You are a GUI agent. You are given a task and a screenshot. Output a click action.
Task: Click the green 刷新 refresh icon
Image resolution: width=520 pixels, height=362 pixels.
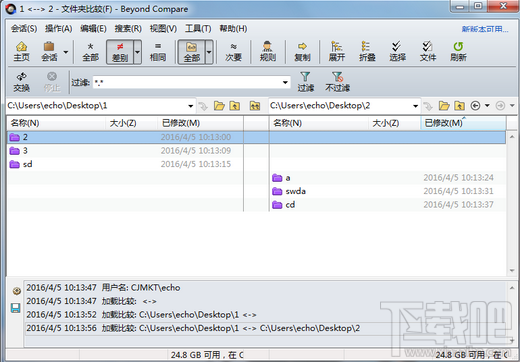458,52
